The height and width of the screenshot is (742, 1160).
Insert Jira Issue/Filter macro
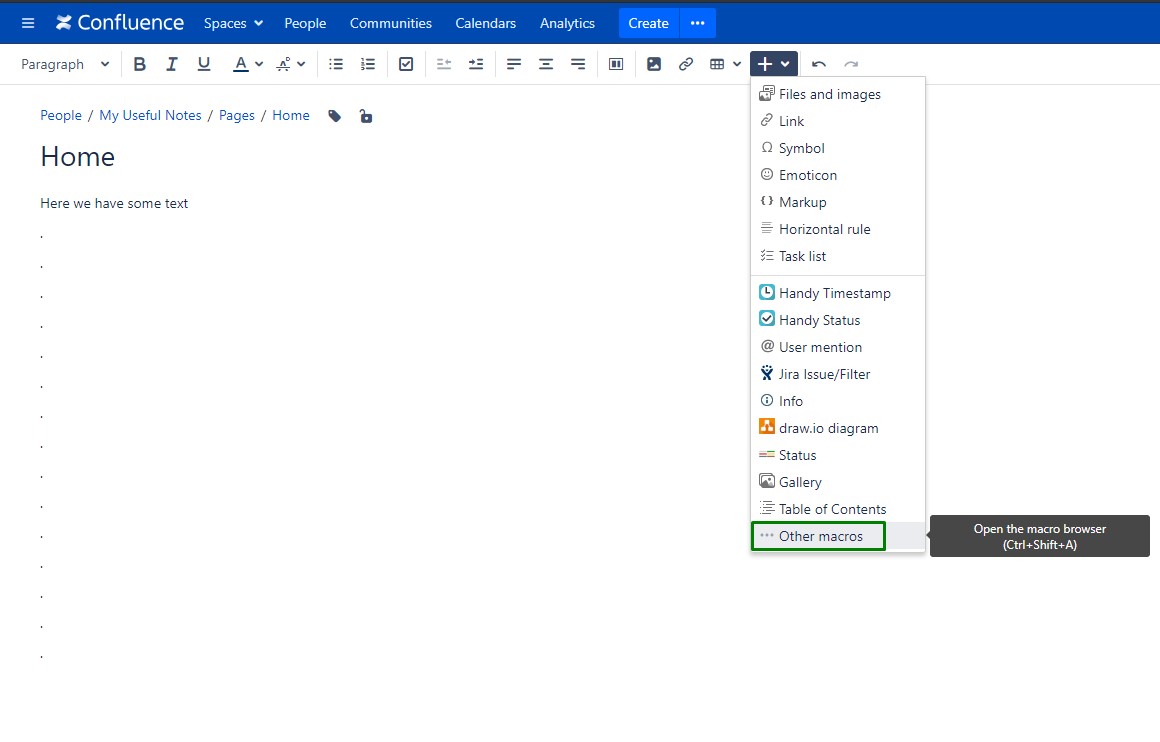(x=837, y=374)
